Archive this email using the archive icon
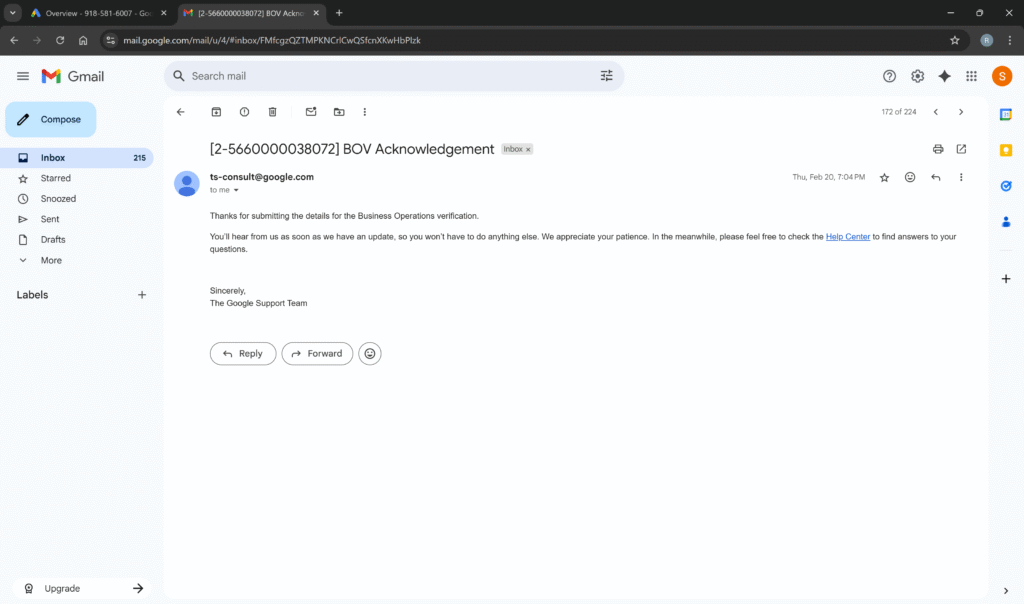The height and width of the screenshot is (604, 1024). (x=216, y=112)
